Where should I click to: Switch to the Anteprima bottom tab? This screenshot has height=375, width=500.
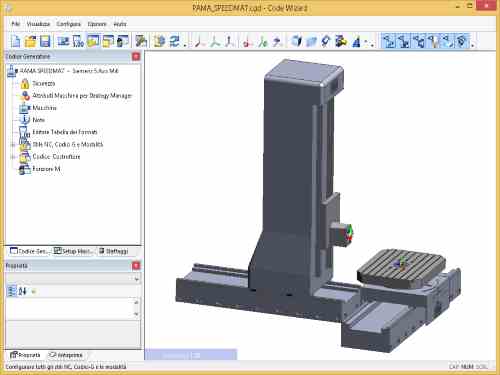66,355
